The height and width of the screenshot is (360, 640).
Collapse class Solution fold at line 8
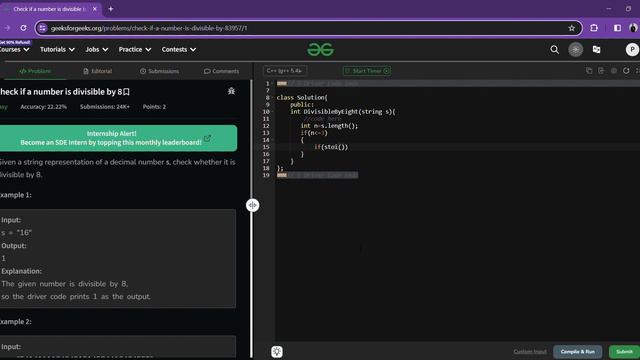(x=273, y=98)
